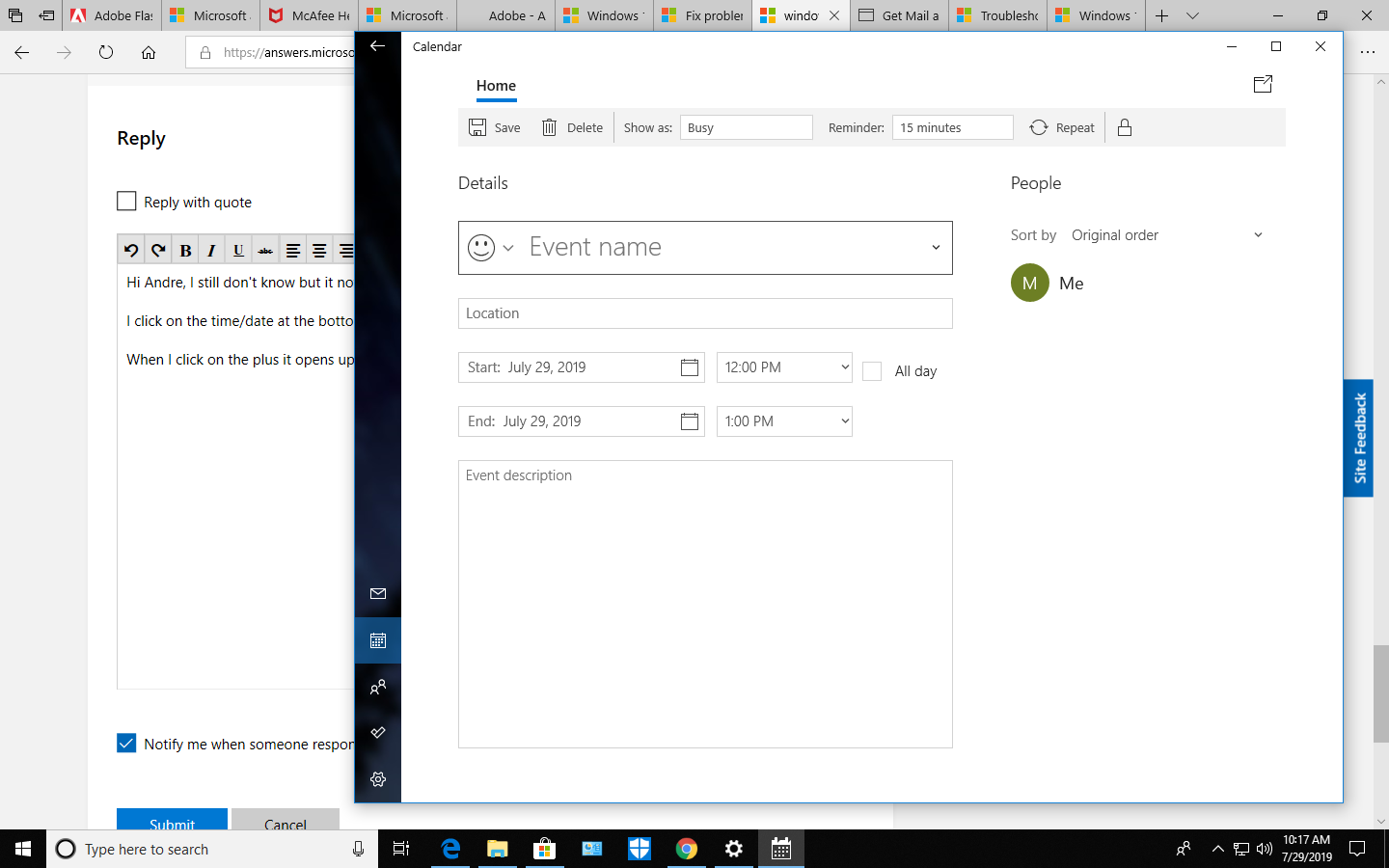Open To Do from the sidebar
1389x868 pixels.
click(377, 732)
